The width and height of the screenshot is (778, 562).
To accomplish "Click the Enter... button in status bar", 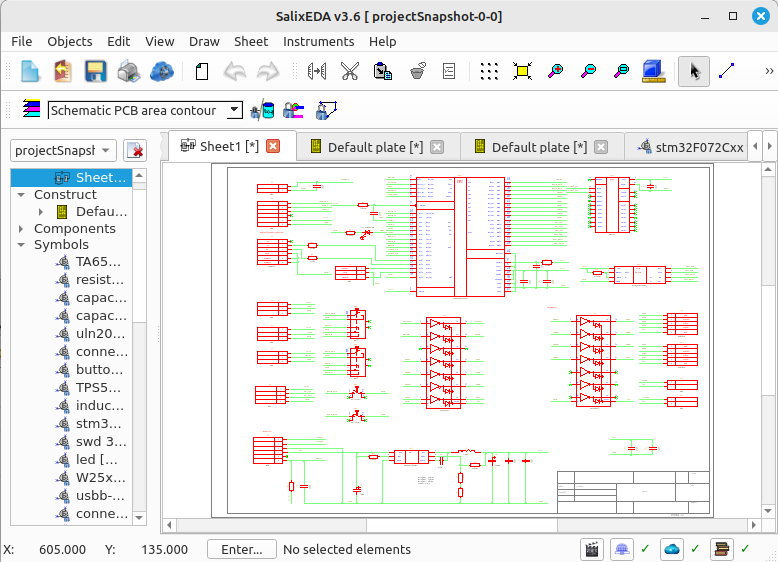I will 242,550.
